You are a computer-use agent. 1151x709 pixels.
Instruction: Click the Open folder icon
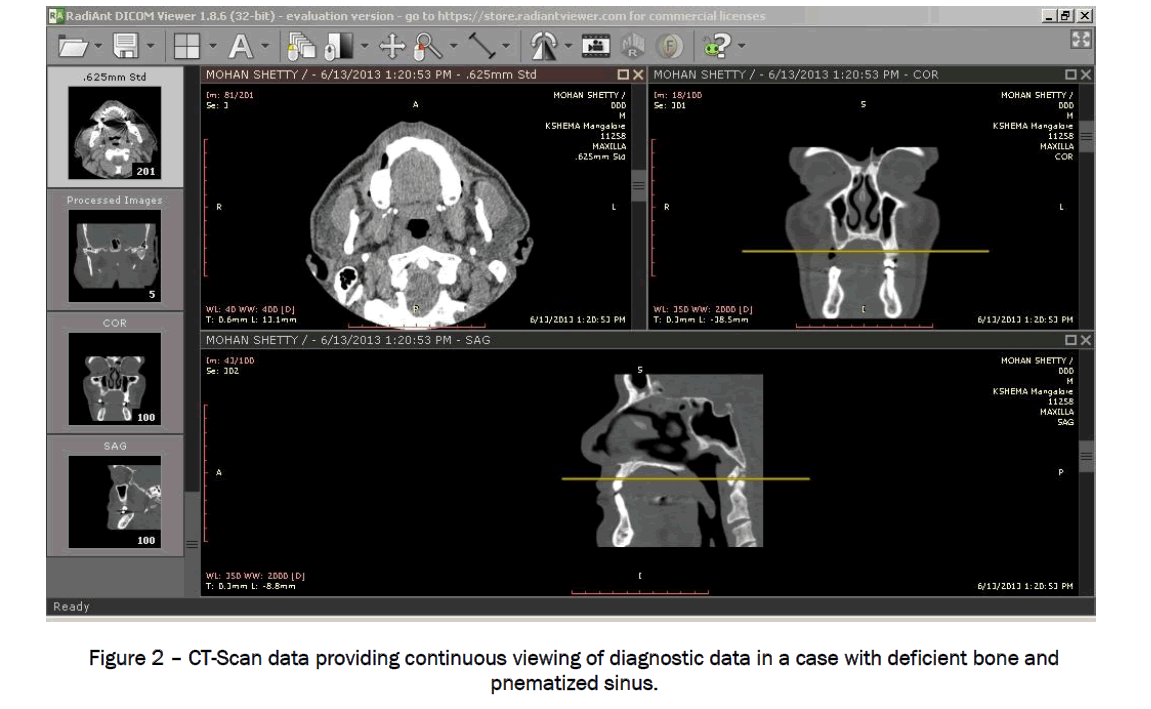coord(73,45)
